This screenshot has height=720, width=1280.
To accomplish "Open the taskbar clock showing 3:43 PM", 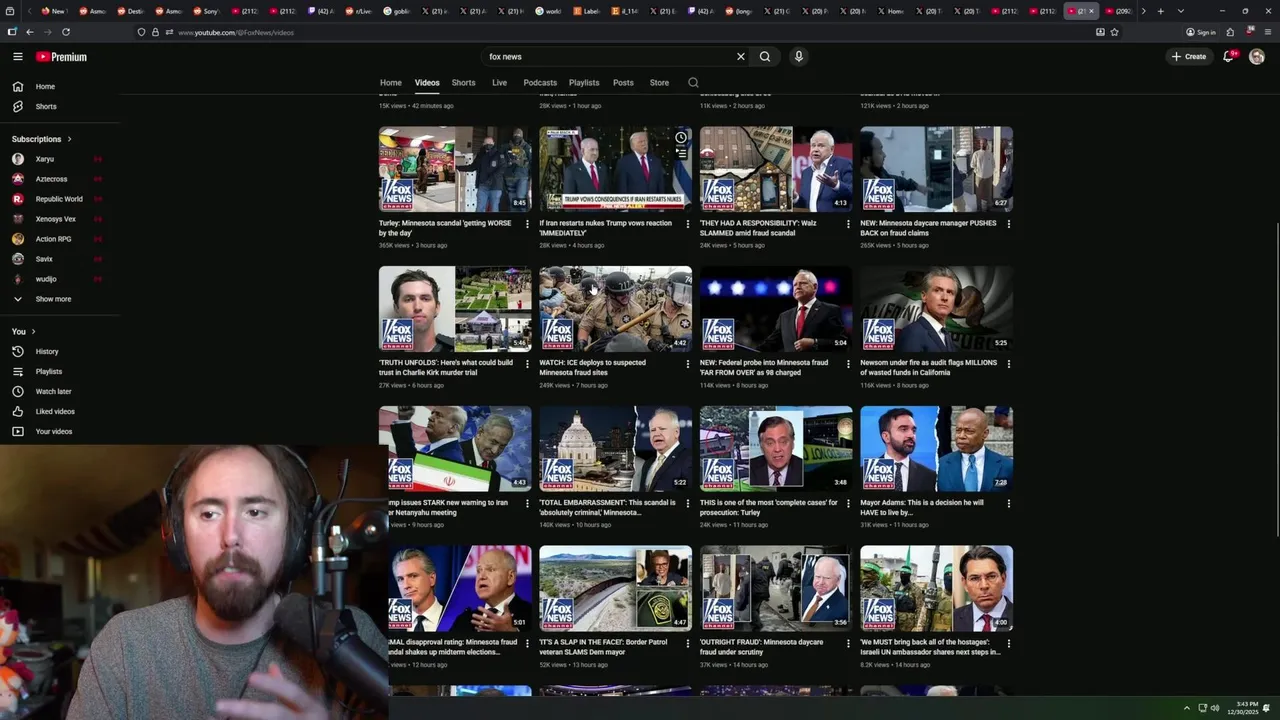I will pos(1242,708).
